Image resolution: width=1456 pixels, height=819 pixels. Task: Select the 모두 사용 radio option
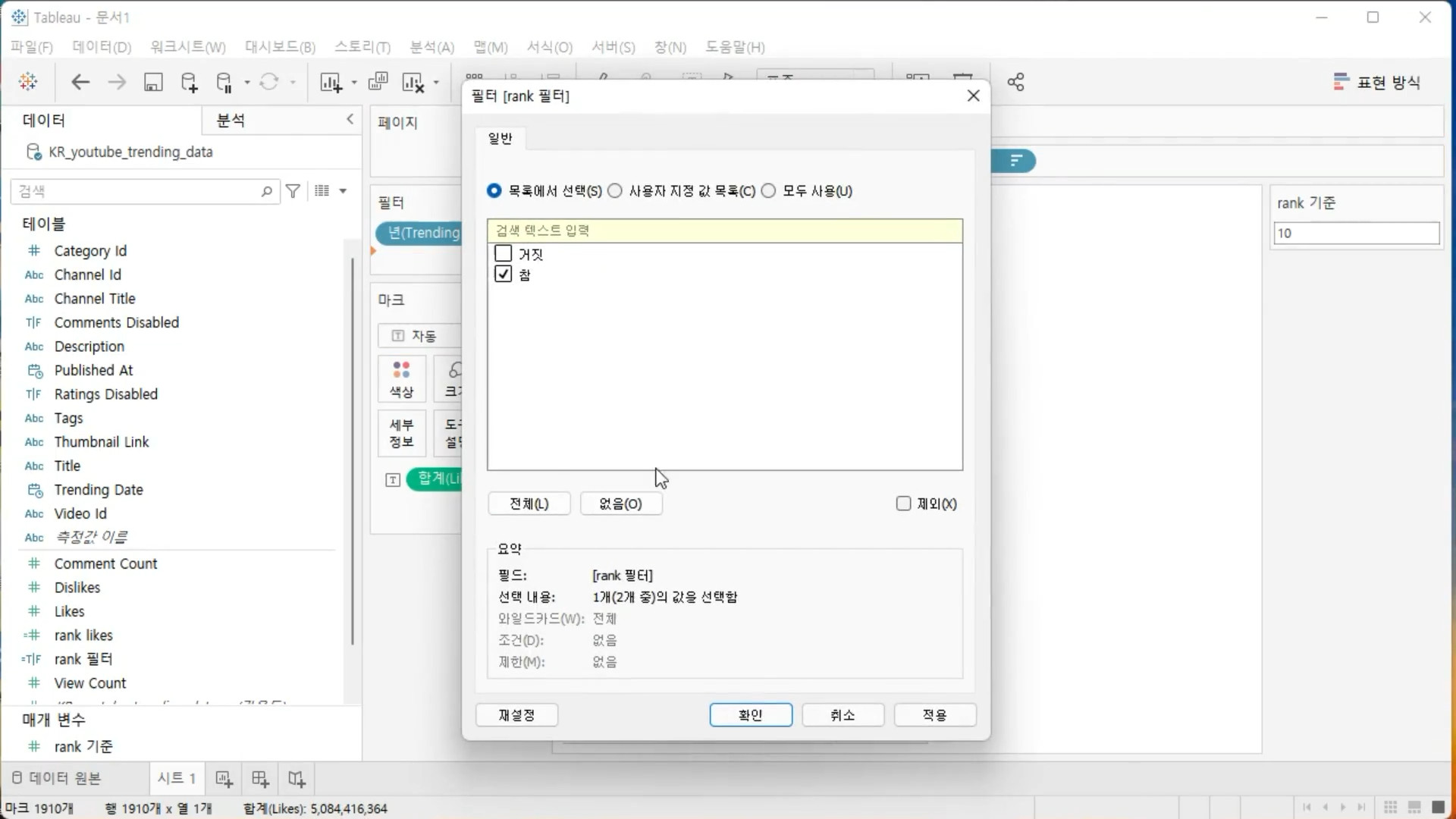[769, 191]
